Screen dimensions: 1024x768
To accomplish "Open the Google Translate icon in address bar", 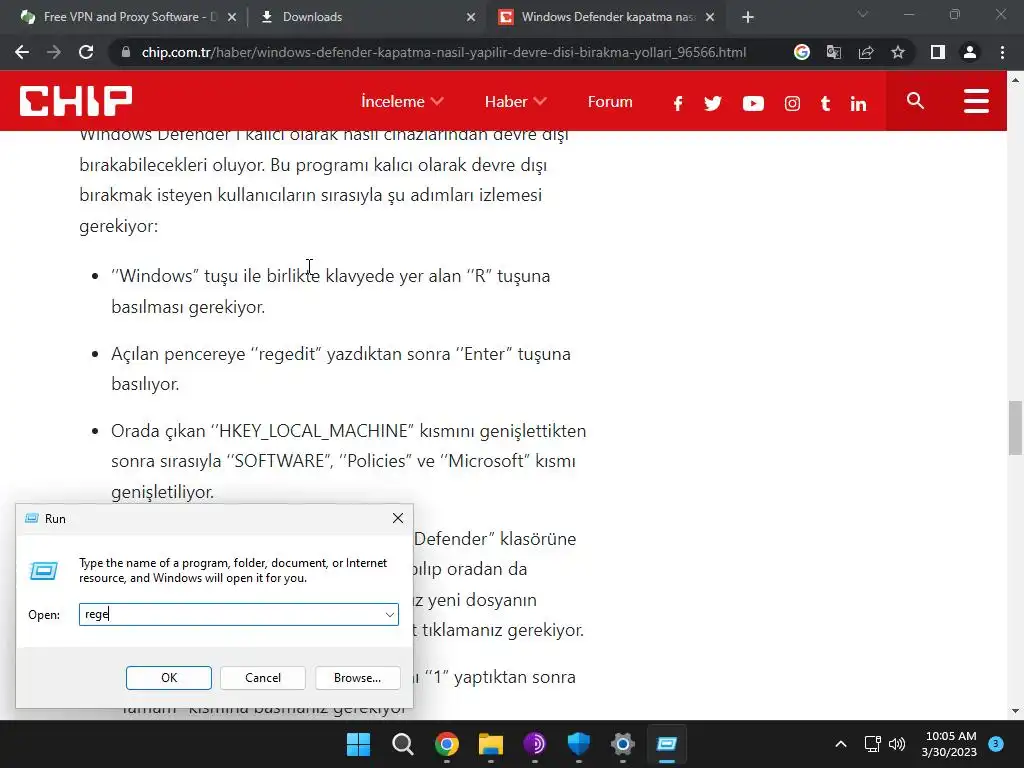I will point(834,52).
